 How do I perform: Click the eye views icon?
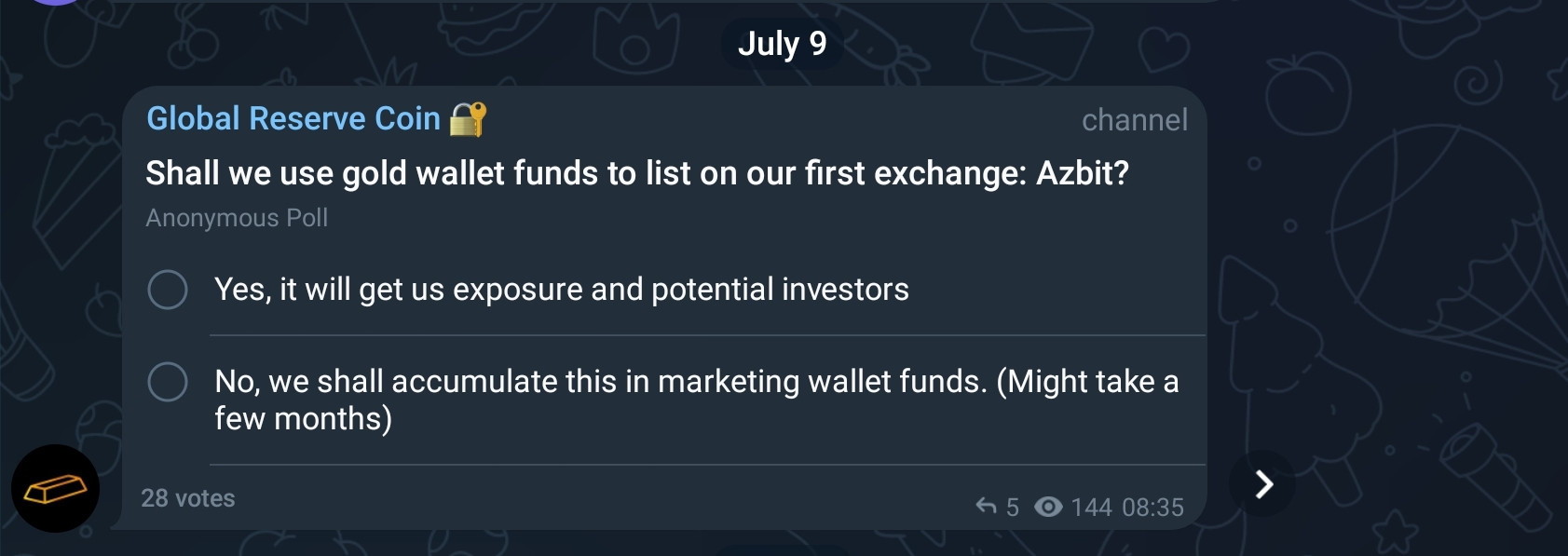[1048, 507]
